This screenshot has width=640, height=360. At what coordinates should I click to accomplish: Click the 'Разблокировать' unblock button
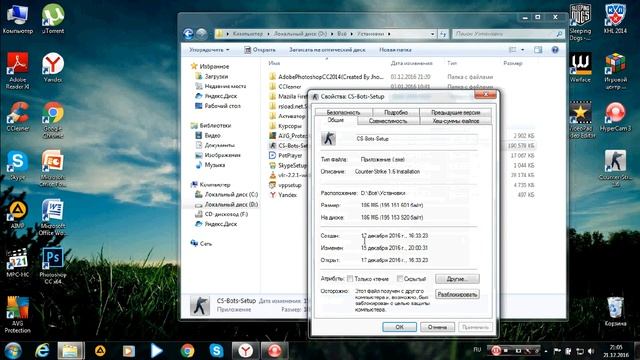click(457, 294)
